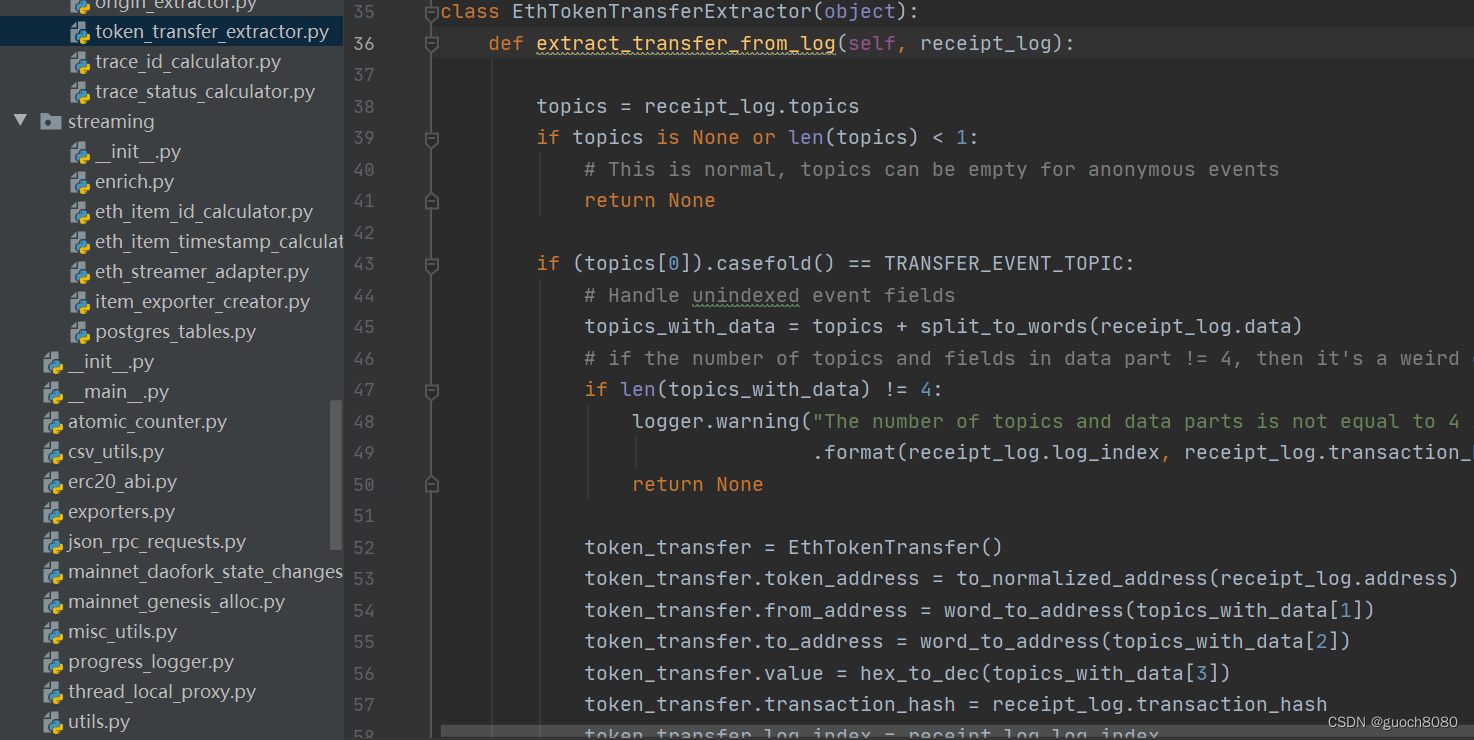Screen dimensions: 1474x740
Task: Click thread_local_proxy.py file icon
Action: point(52,692)
